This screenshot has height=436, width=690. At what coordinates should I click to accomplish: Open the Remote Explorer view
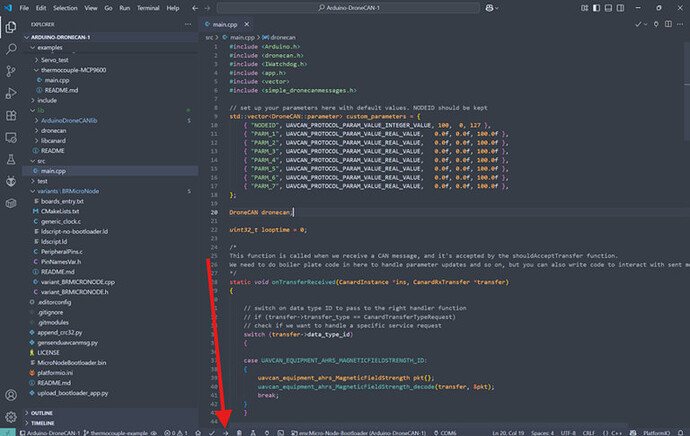point(11,137)
